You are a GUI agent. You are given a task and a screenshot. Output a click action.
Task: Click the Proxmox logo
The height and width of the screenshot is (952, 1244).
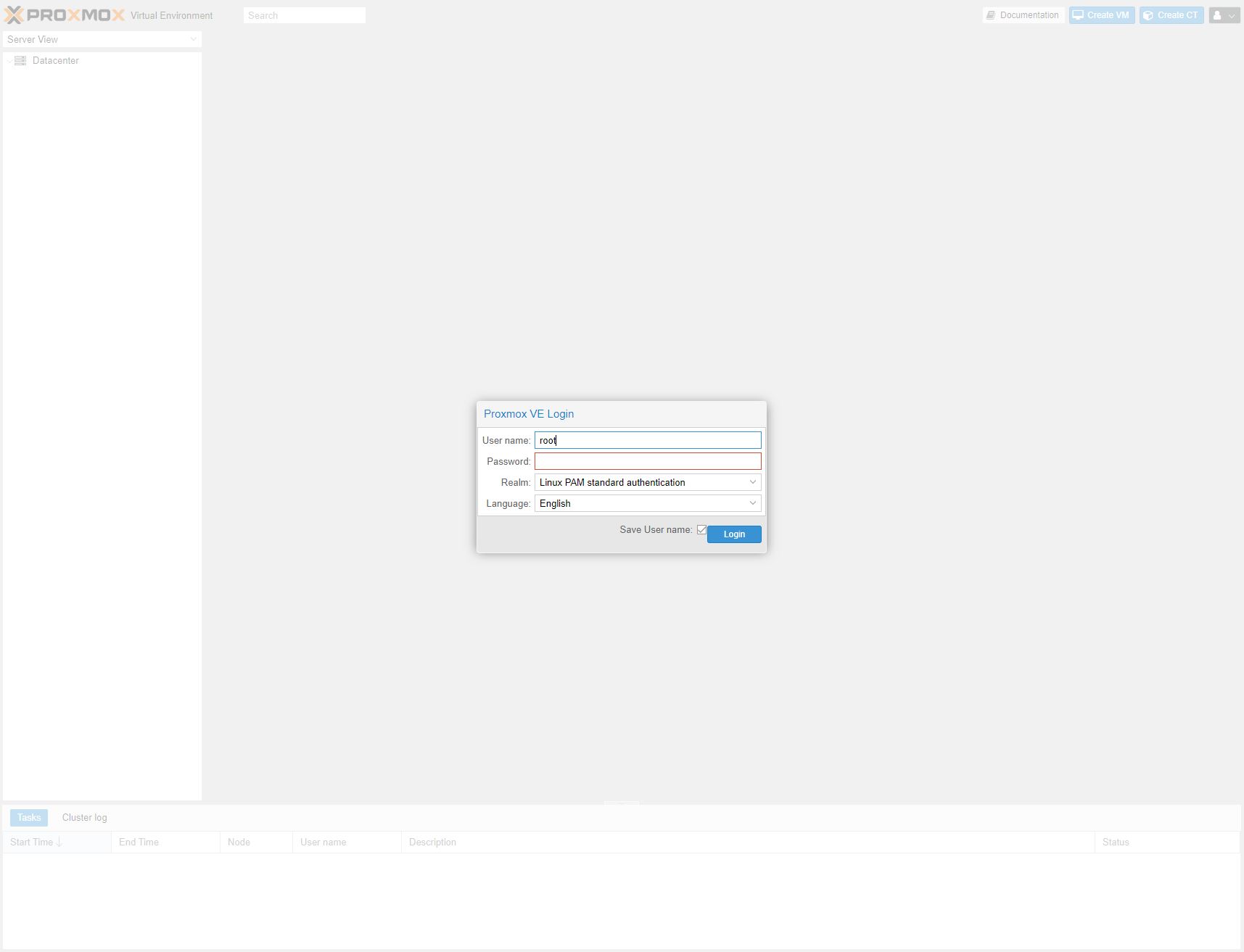click(65, 15)
